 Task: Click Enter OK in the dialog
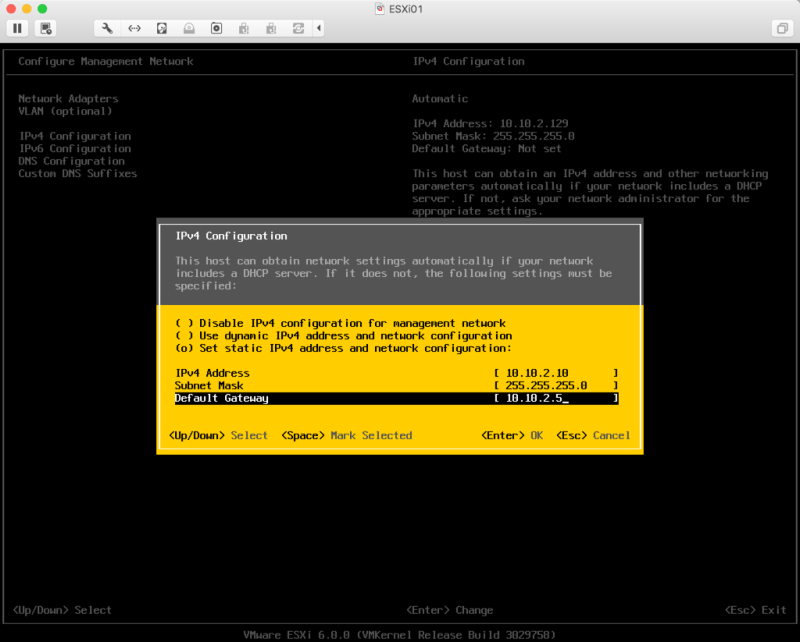click(x=511, y=435)
